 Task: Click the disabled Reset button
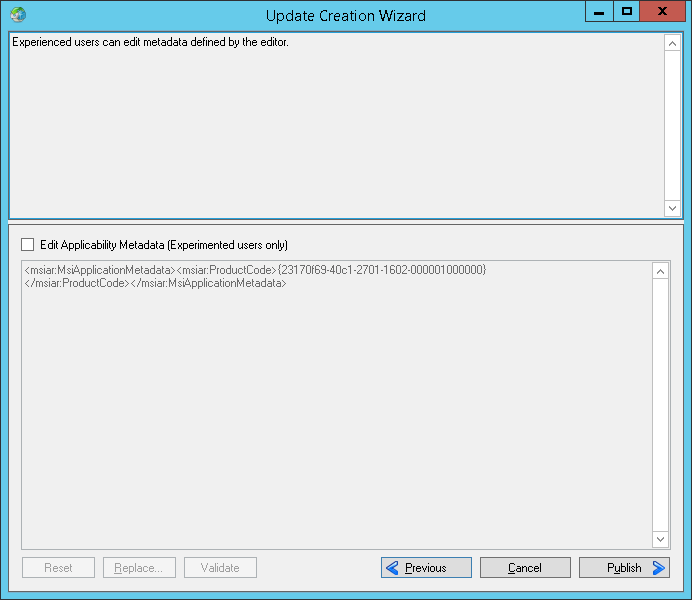coord(58,567)
